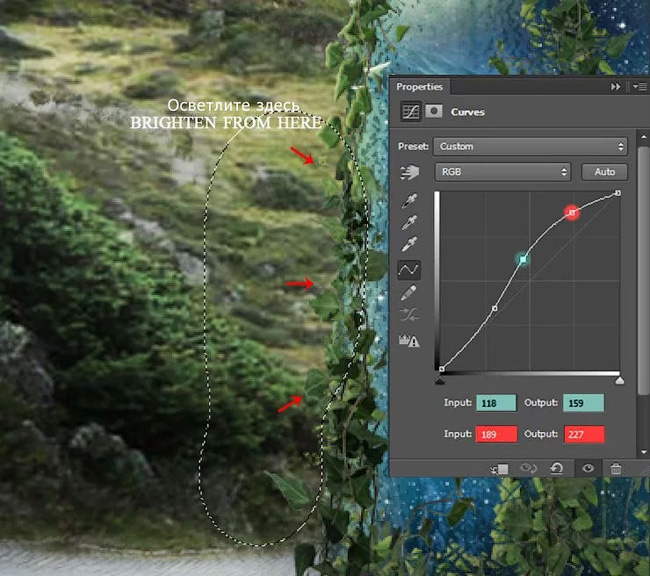Select the black point eyedropper
Screen dimensions: 650x576
409,201
